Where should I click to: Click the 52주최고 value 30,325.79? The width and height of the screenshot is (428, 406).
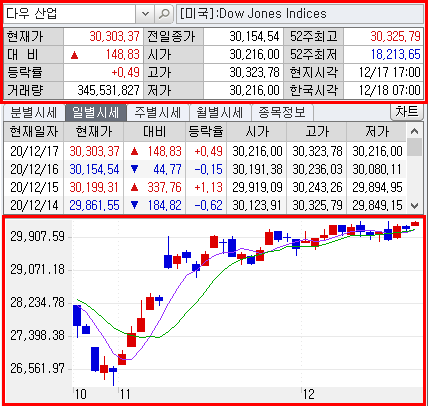pos(395,36)
